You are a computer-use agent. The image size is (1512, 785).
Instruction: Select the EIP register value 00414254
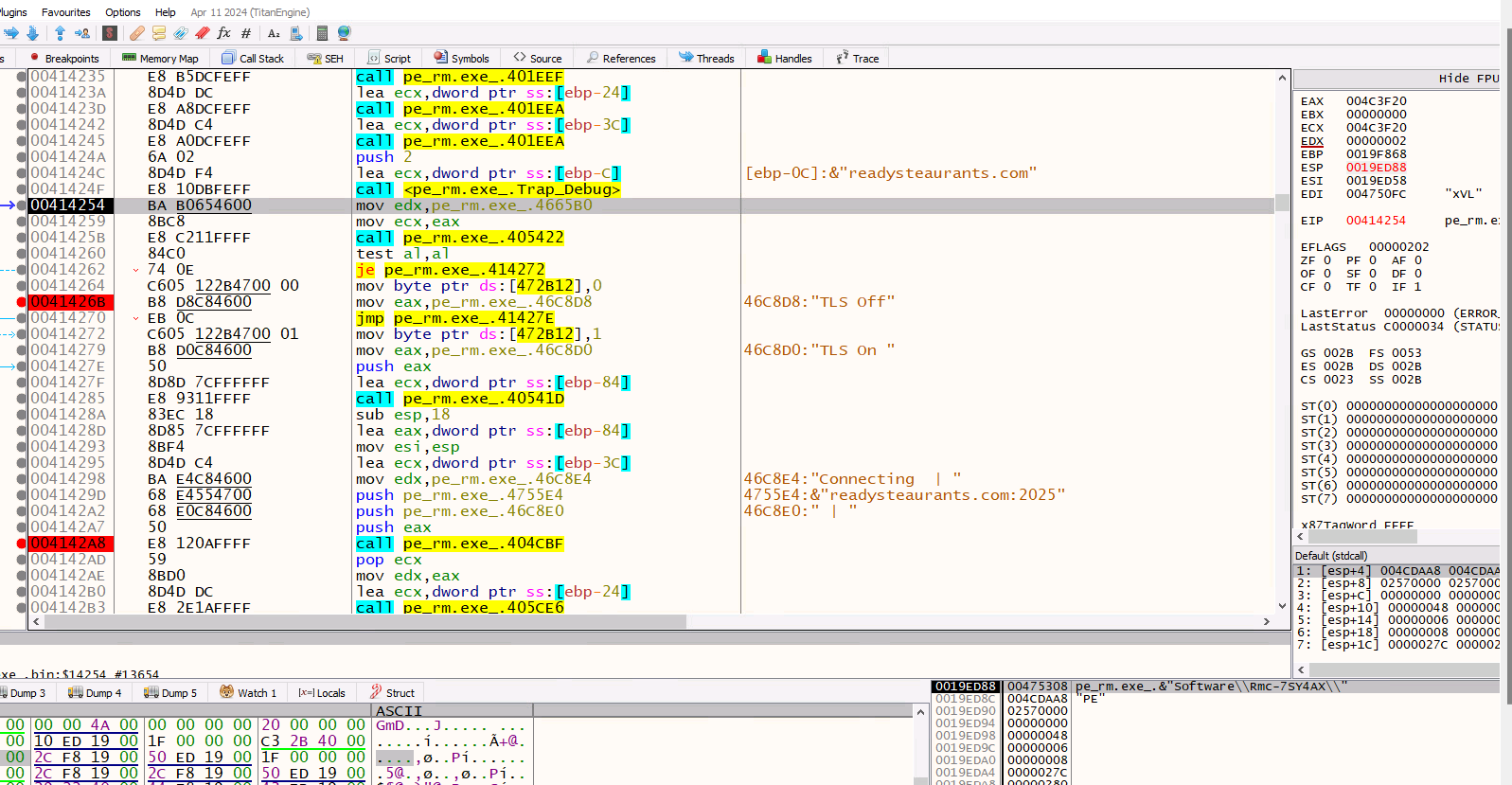[x=1377, y=221]
